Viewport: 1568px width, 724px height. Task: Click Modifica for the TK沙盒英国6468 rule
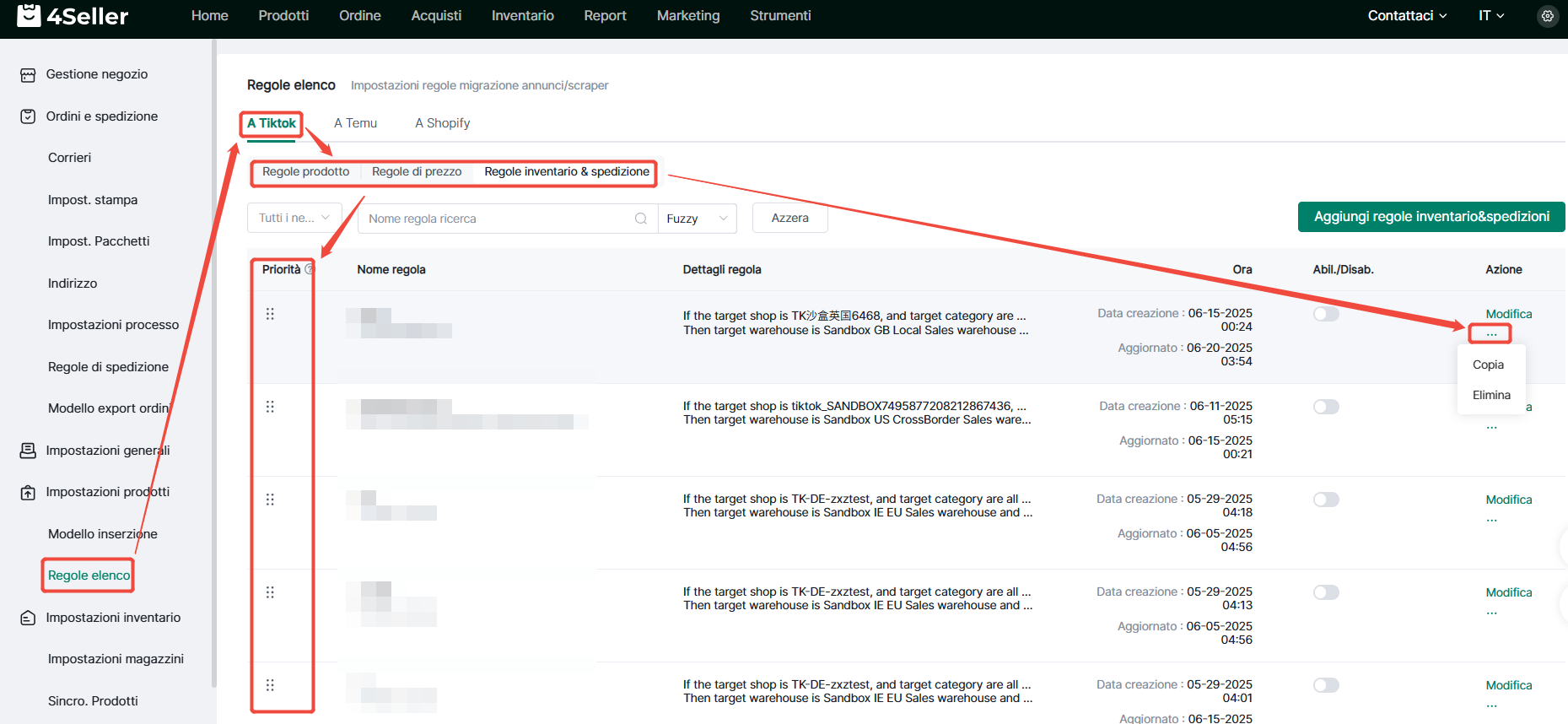tap(1508, 314)
